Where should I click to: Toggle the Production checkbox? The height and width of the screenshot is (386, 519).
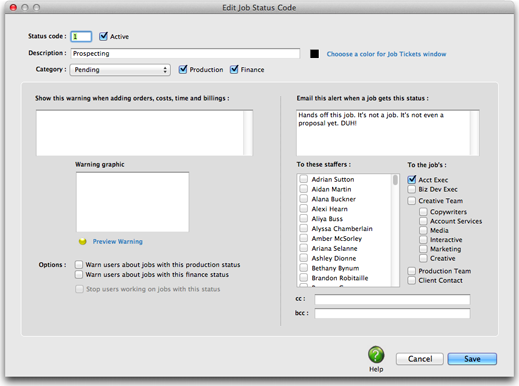(x=183, y=69)
